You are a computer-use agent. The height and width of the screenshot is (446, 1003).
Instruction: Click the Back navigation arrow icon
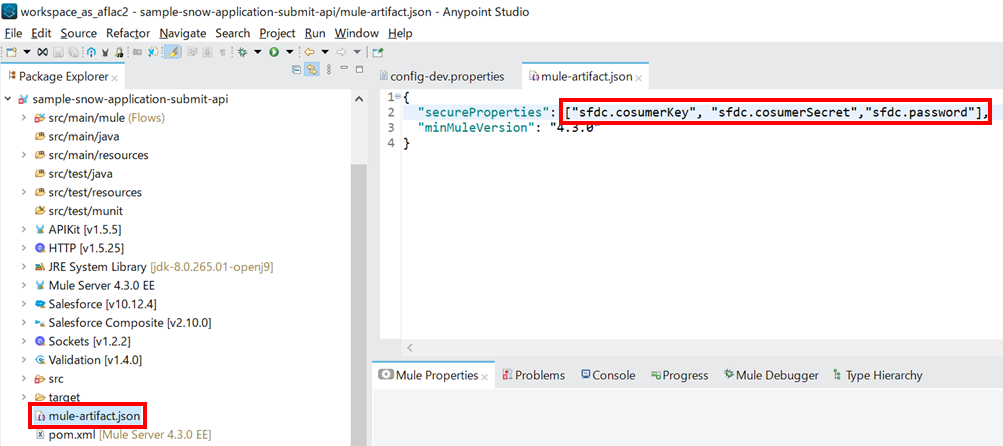point(310,52)
